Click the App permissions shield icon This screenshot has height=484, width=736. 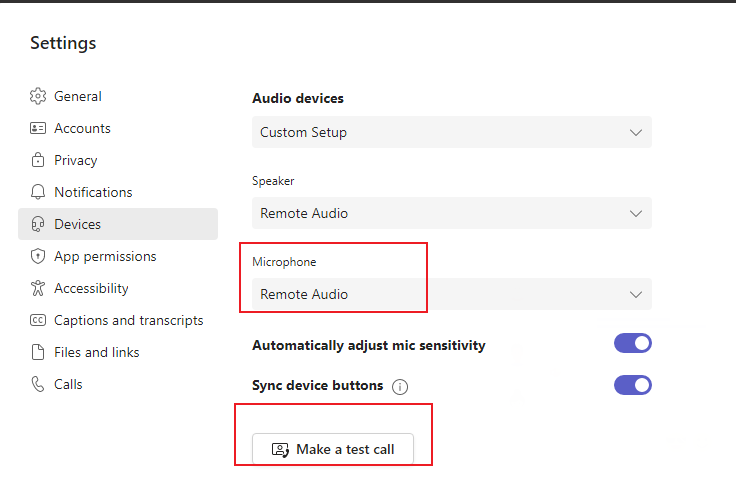point(38,256)
